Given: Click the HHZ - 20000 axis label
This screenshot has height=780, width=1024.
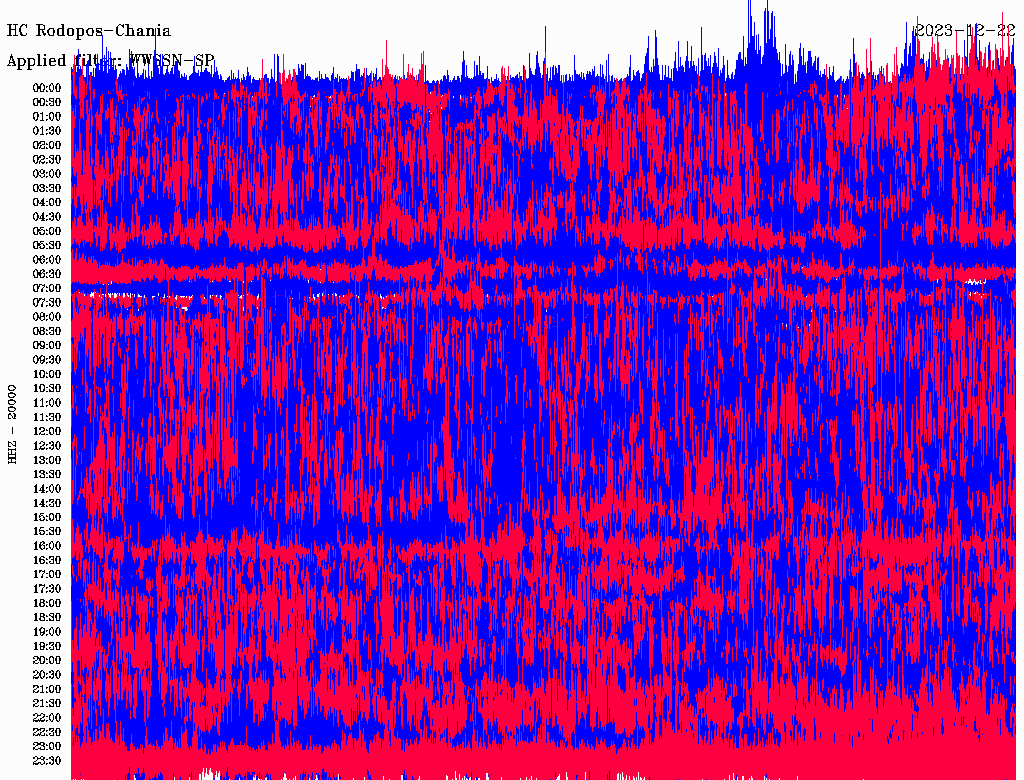Looking at the screenshot, I should [x=13, y=423].
